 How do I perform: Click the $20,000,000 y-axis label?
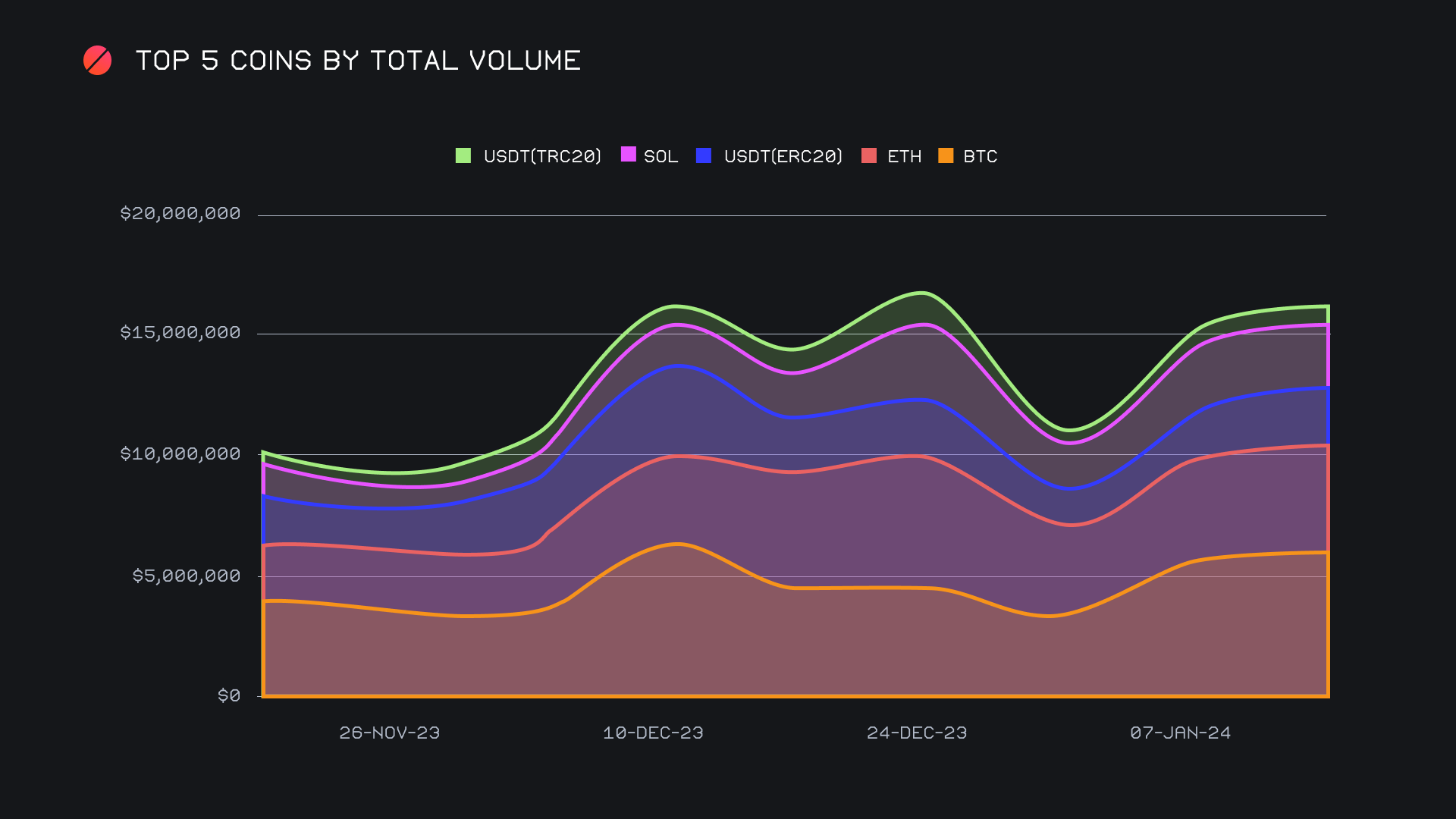tap(180, 213)
